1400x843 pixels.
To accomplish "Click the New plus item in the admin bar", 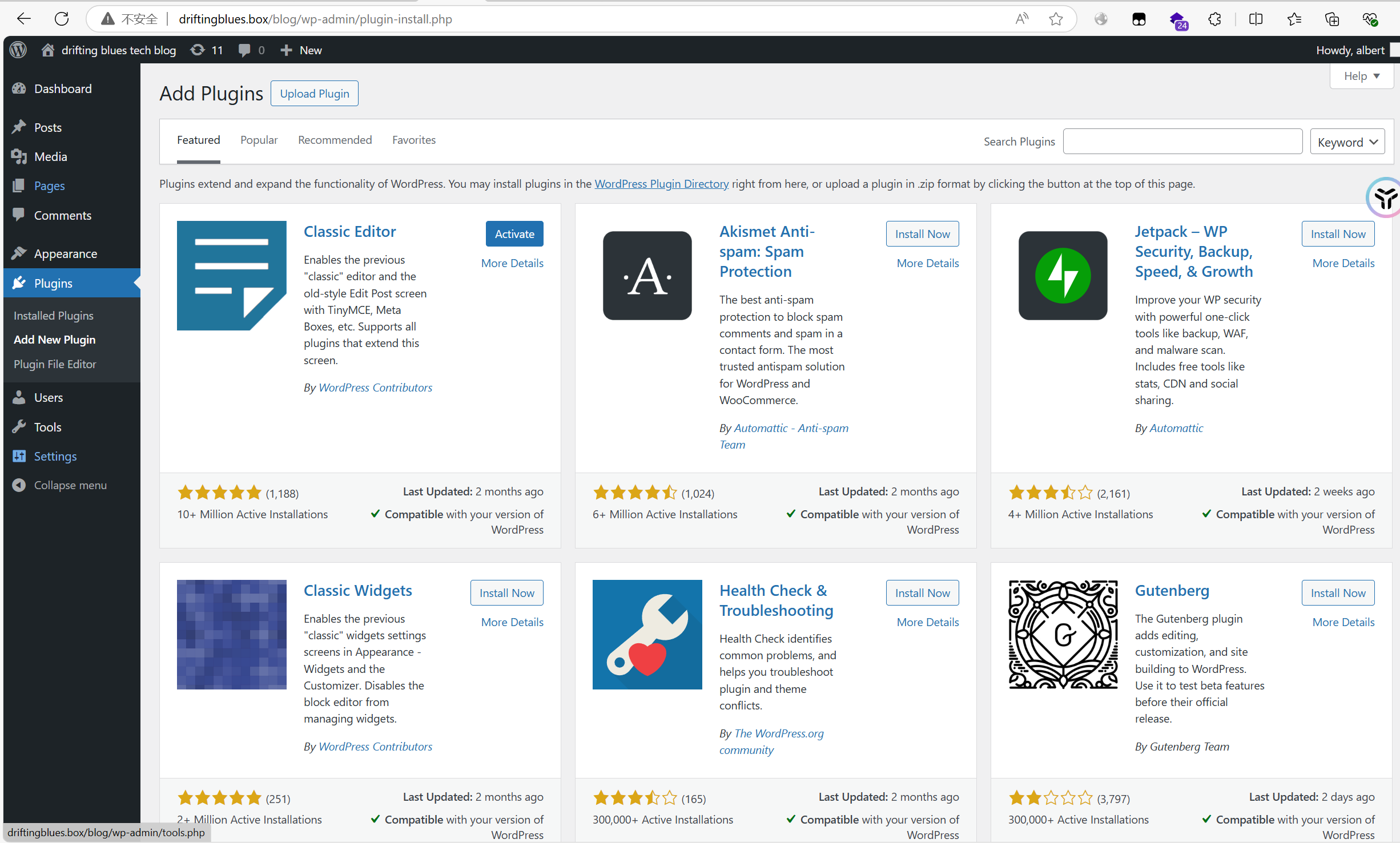I will pos(301,50).
